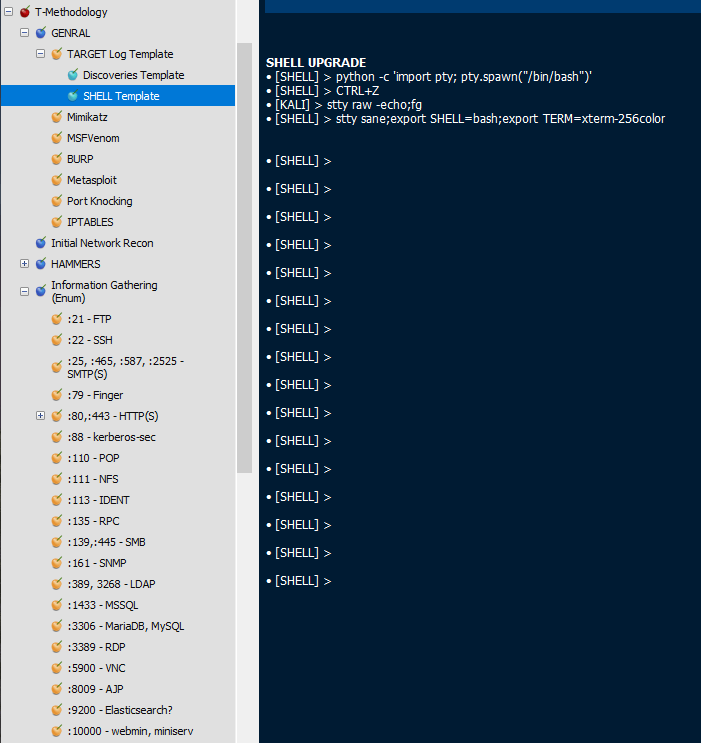Click the tree panel vertical scrollbar

click(x=244, y=250)
